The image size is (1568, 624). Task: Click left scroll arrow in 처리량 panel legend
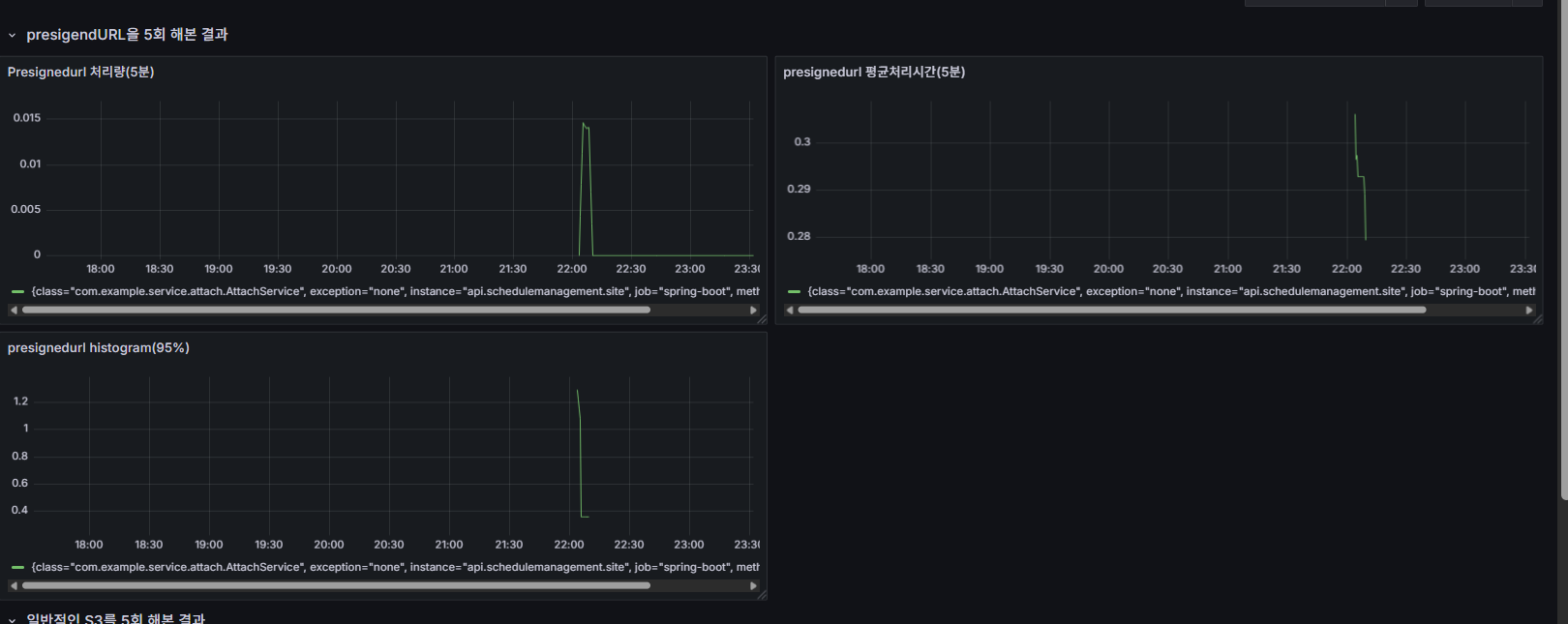tap(14, 311)
